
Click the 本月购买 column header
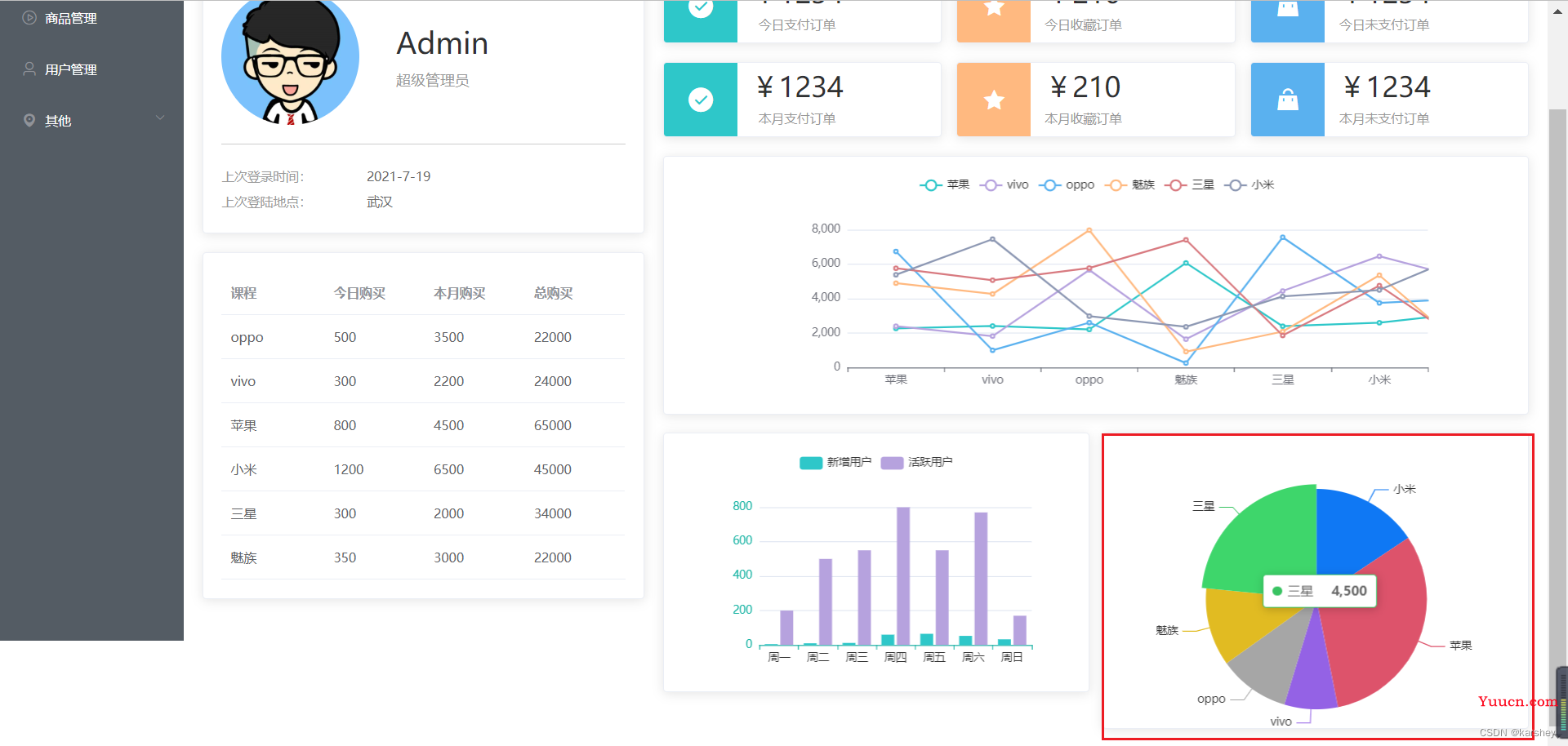coord(460,293)
